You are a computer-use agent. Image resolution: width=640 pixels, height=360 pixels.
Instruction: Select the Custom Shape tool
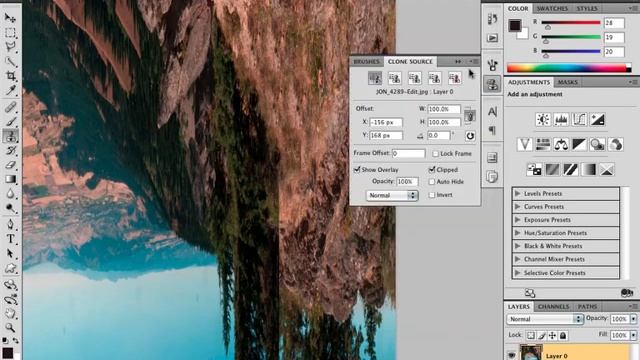tap(10, 269)
